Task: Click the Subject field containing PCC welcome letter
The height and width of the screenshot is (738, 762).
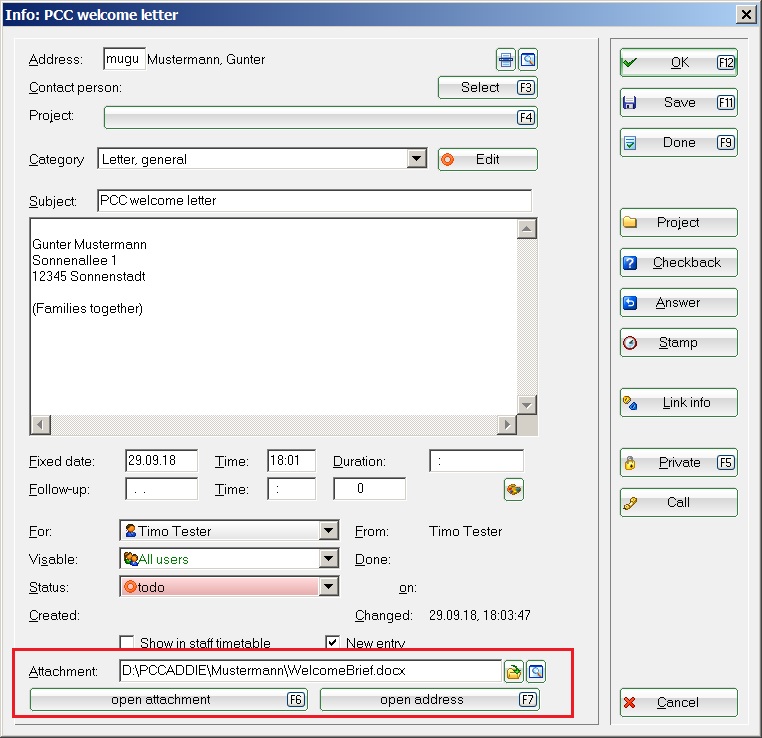Action: [314, 201]
